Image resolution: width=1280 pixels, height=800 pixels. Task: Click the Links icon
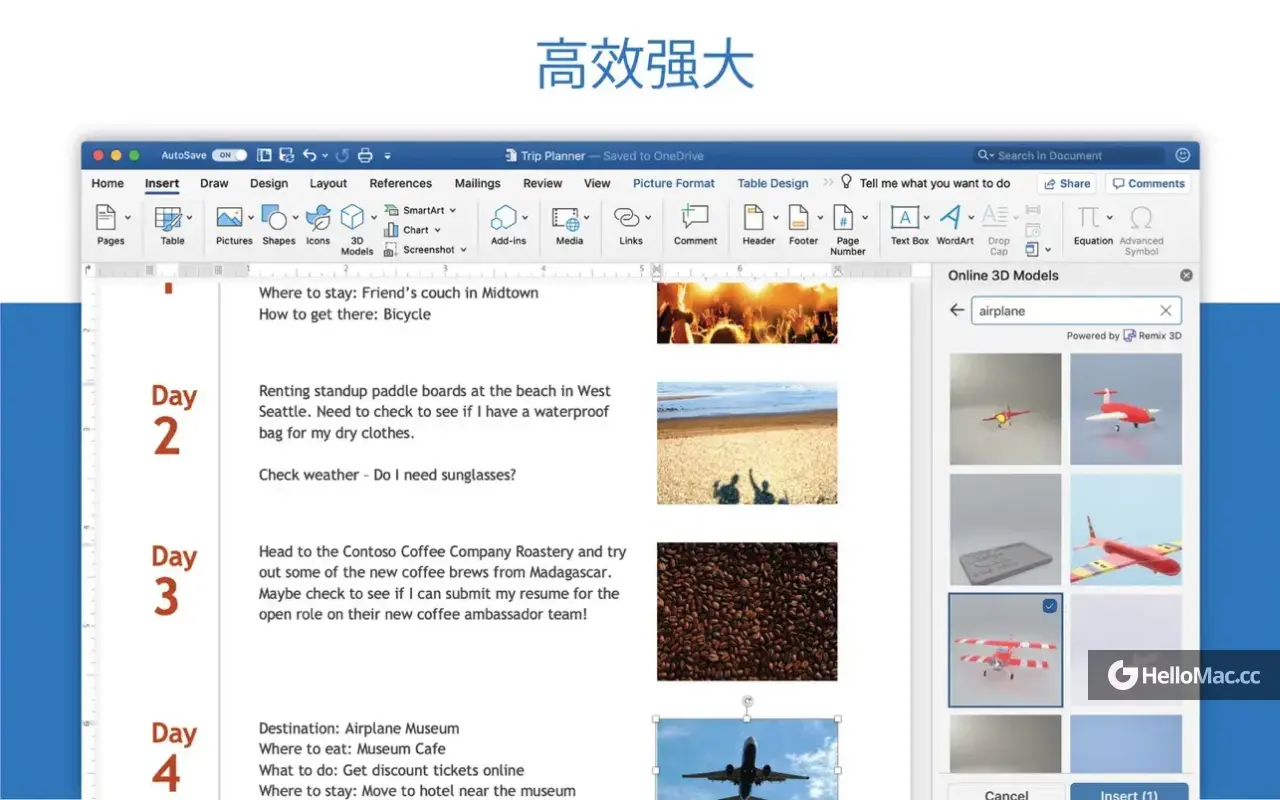click(x=627, y=217)
